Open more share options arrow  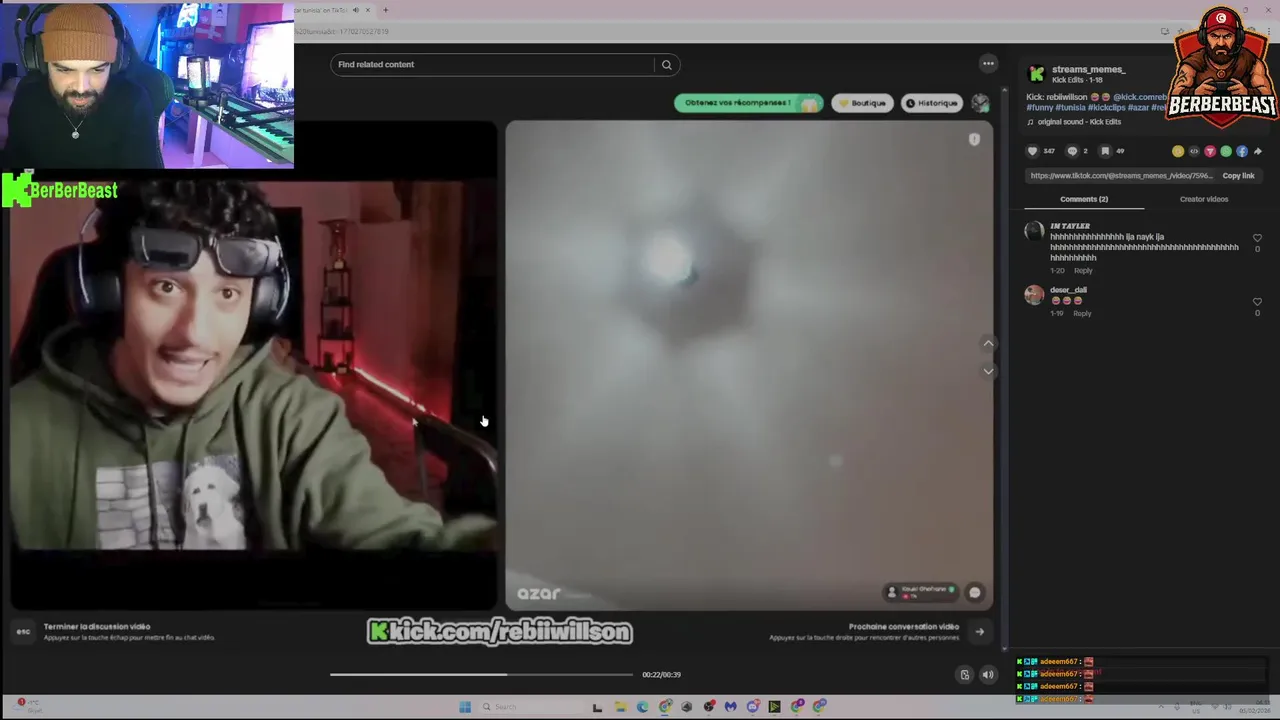1258,151
